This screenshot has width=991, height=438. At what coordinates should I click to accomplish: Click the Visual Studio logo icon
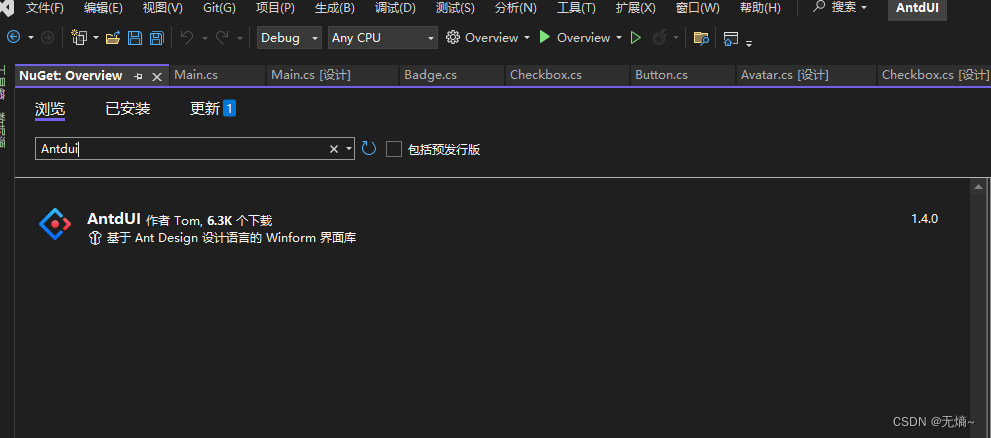(x=6, y=8)
